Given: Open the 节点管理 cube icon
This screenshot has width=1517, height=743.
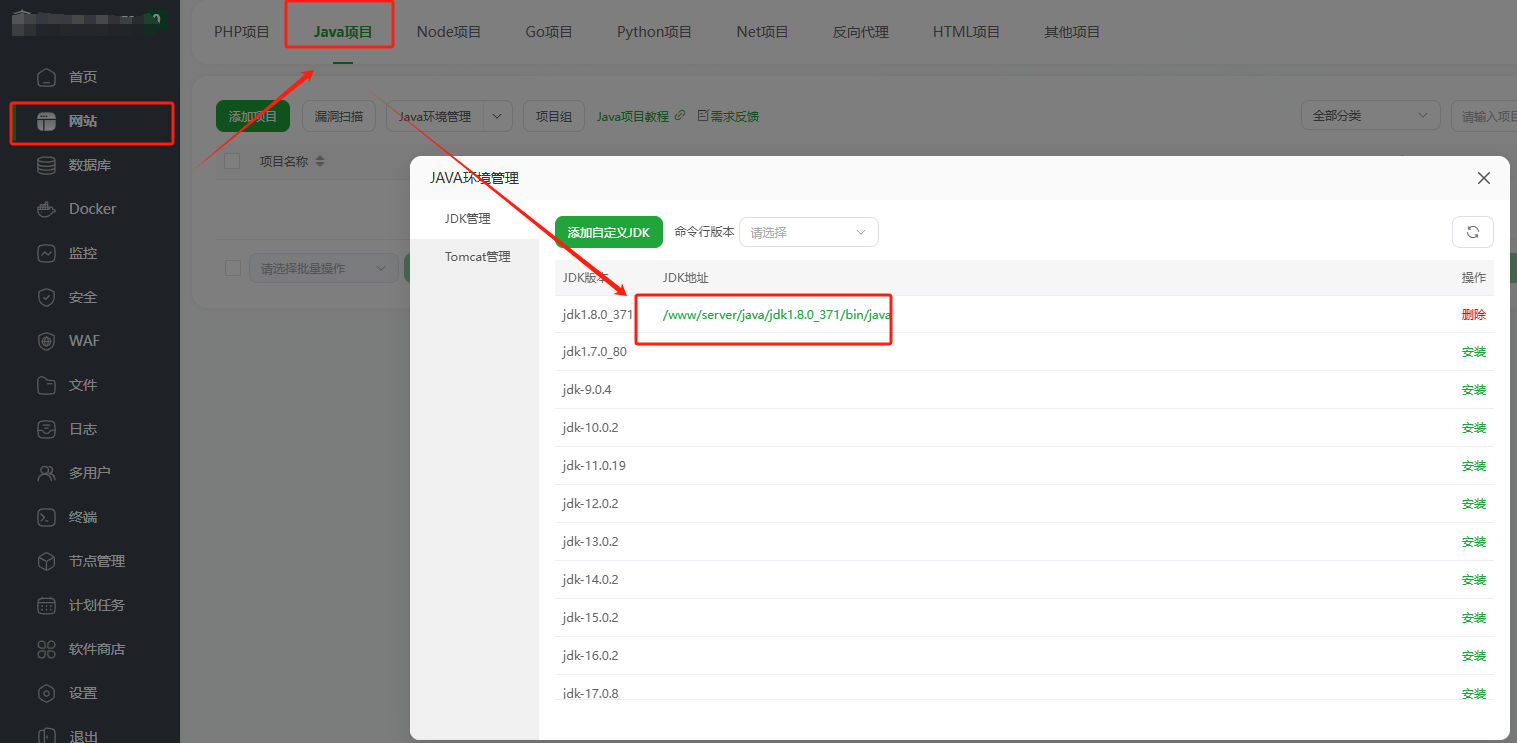Looking at the screenshot, I should 46,561.
